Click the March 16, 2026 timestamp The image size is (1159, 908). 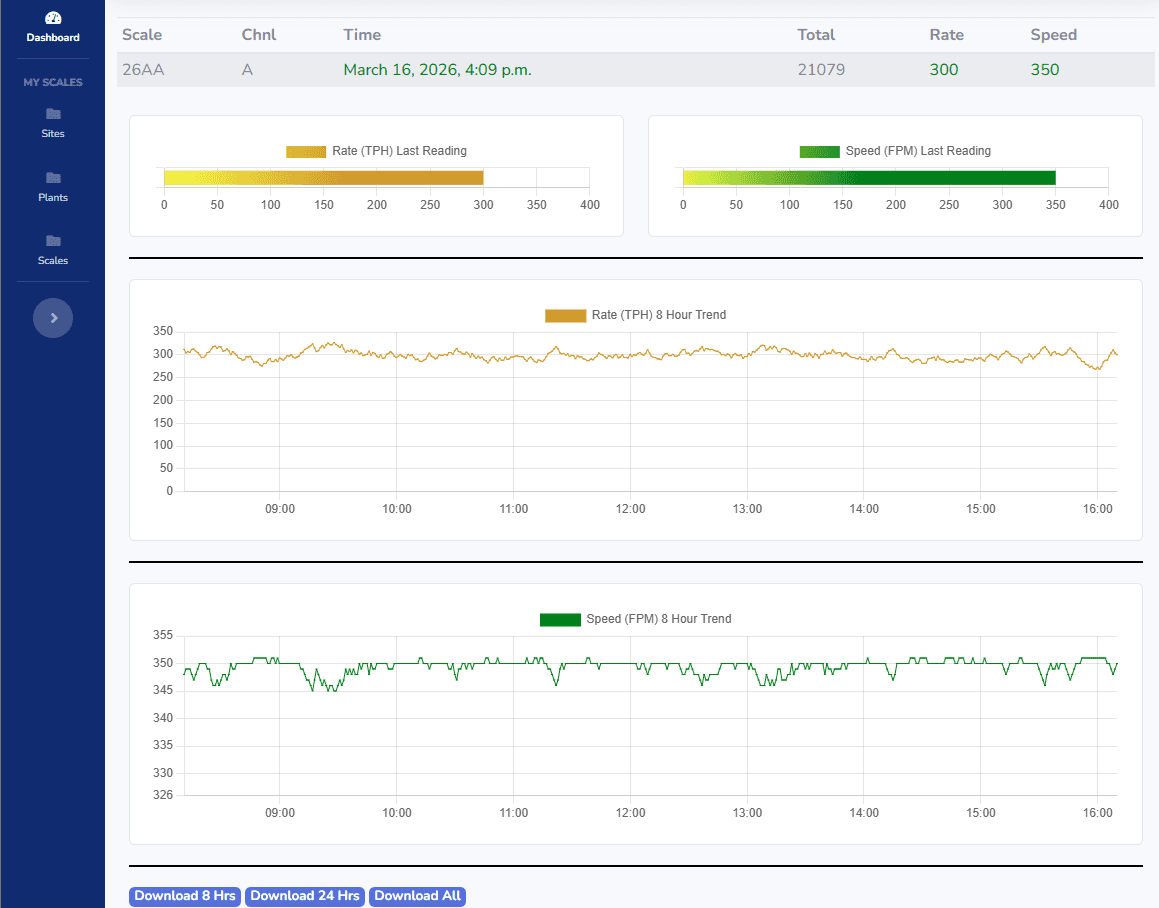coord(437,70)
